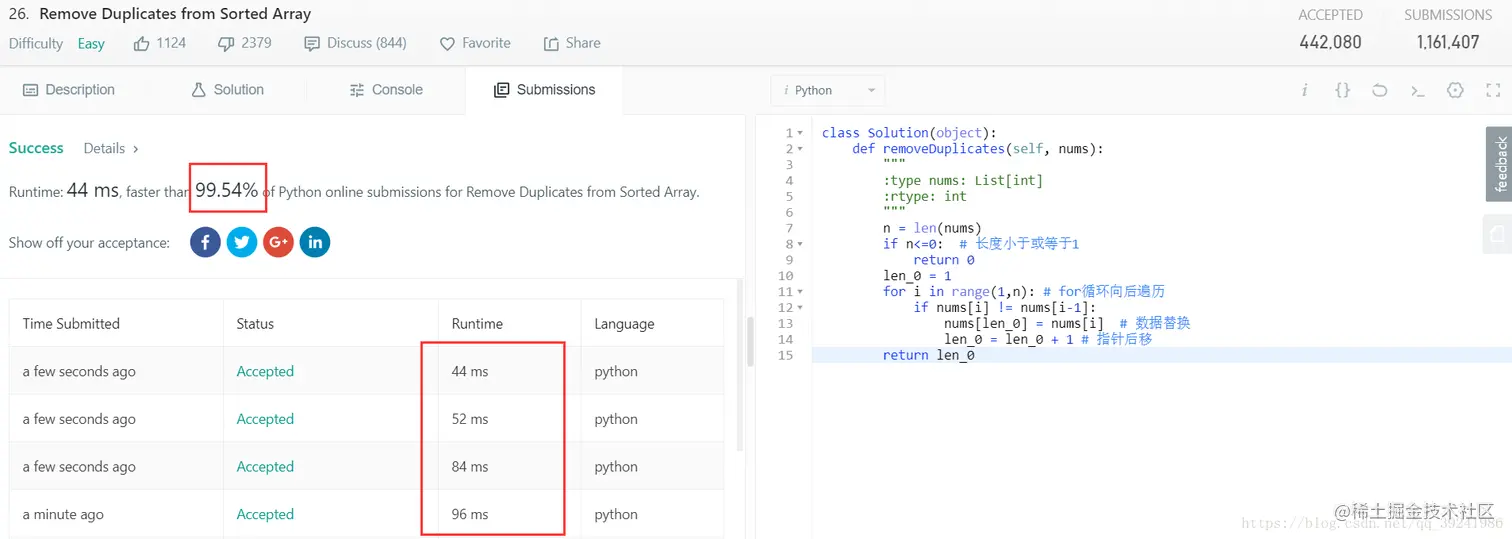Click 'a minute ago' time cell

pos(63,515)
